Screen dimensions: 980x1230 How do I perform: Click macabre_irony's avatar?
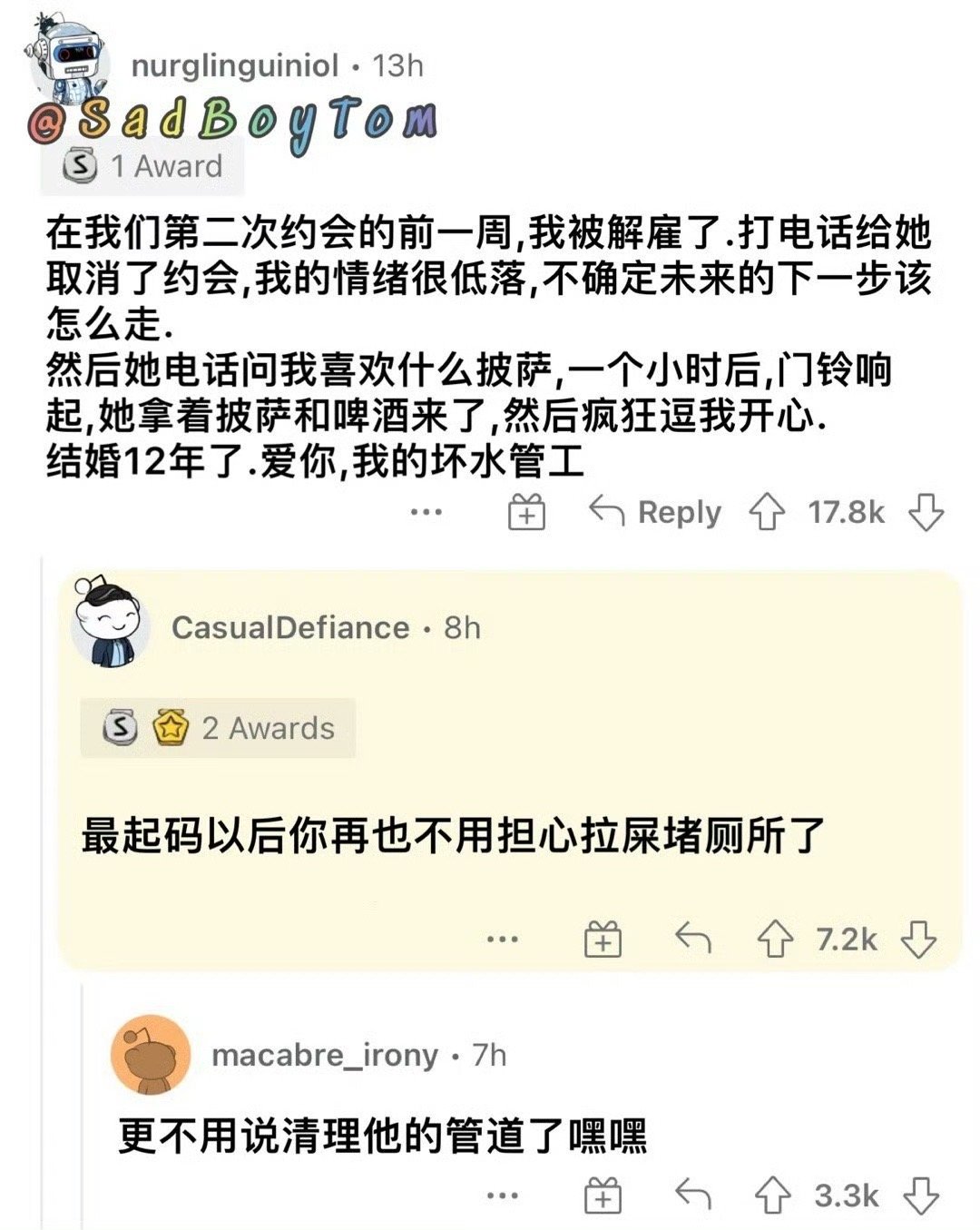coord(150,1056)
